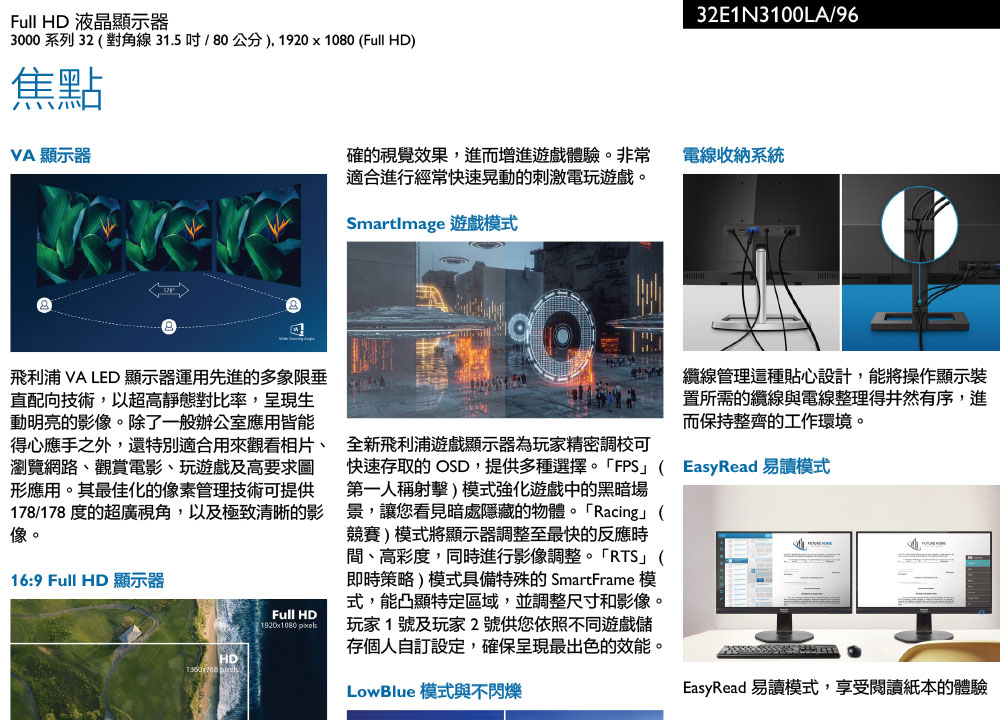
Task: Click the left monitor in EasyRead image
Action: pyautogui.click(x=784, y=585)
